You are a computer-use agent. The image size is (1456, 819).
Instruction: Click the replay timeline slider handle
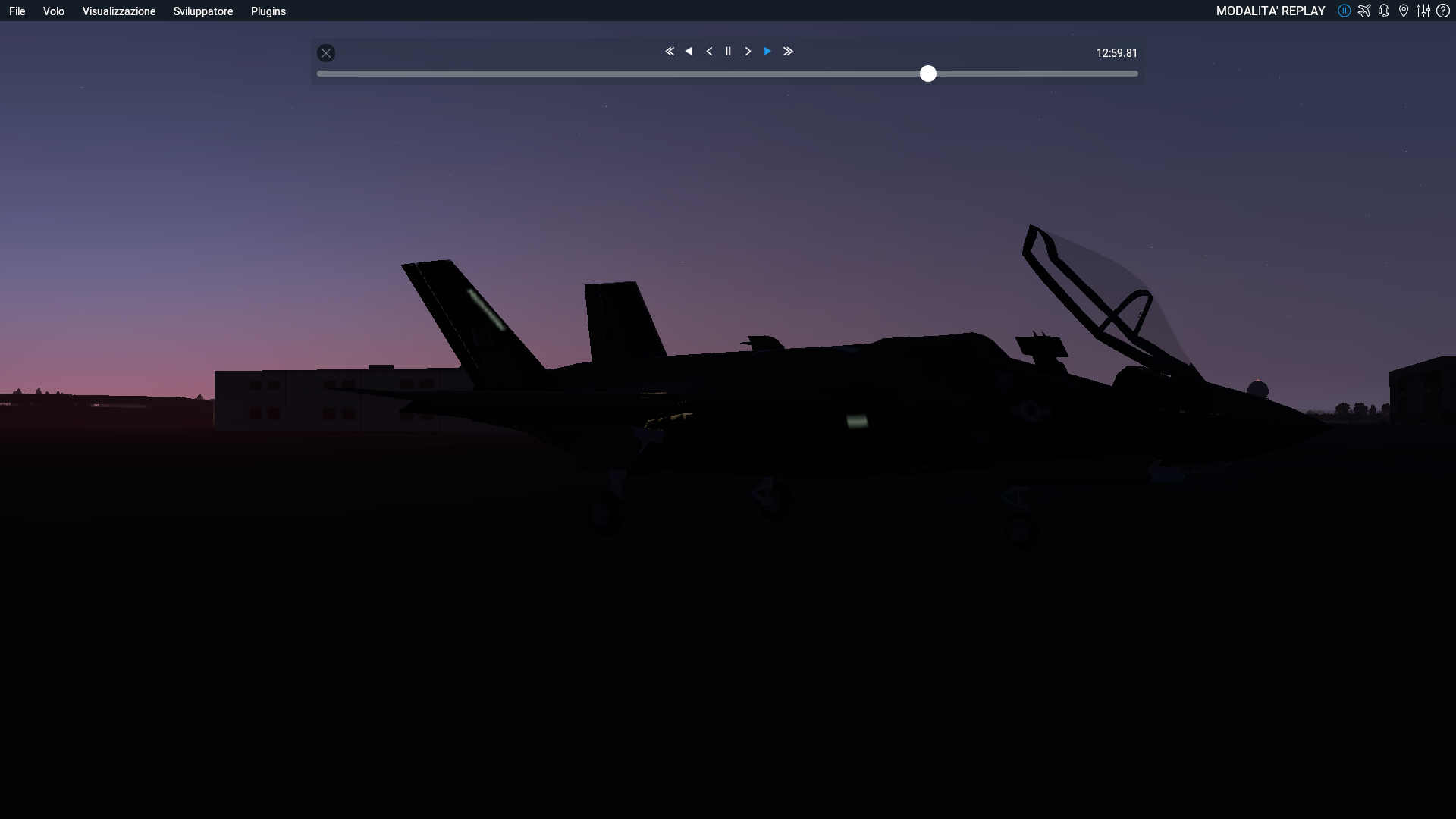(928, 74)
